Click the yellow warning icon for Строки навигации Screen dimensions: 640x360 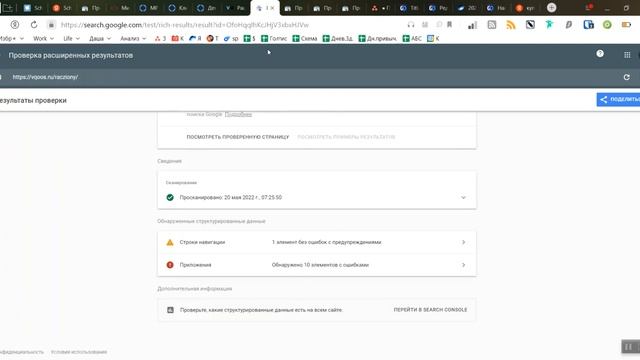(170, 242)
